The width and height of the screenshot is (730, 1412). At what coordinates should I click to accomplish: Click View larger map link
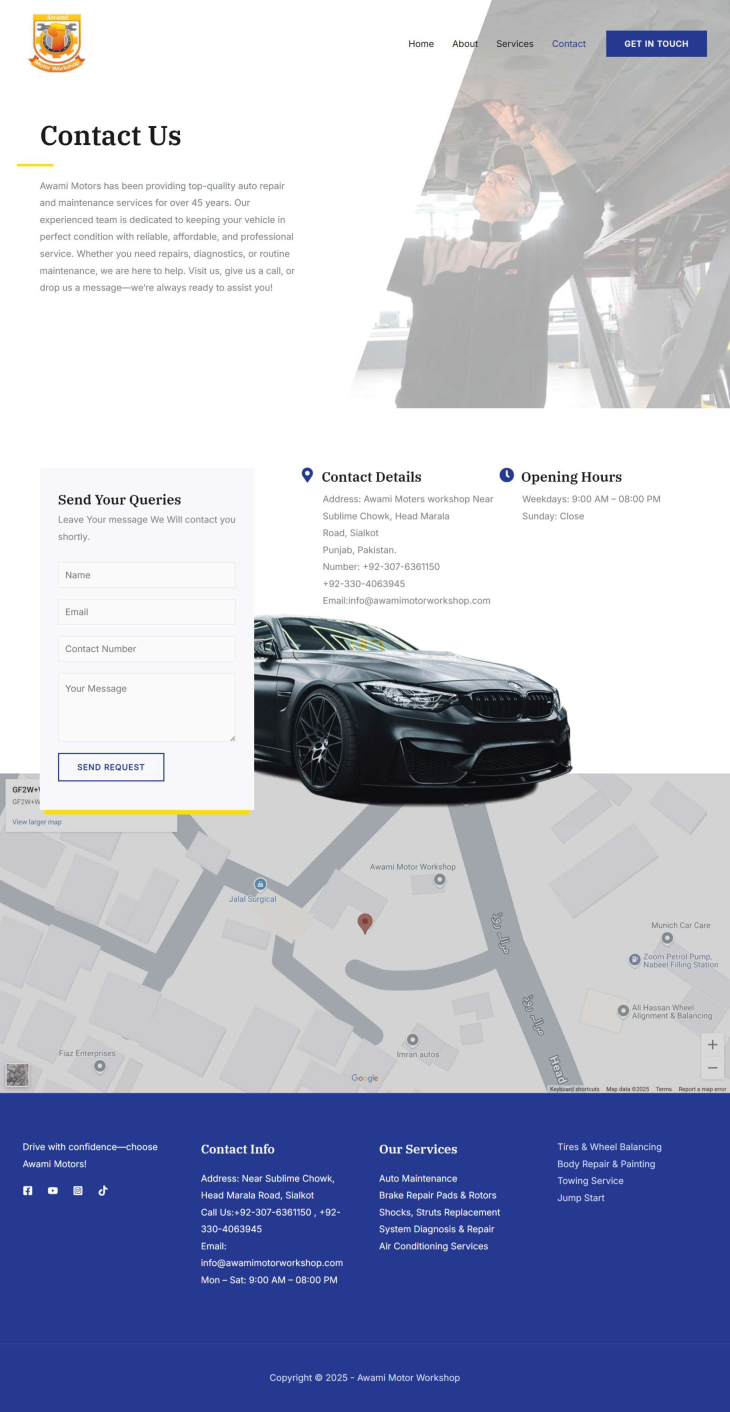tap(37, 822)
